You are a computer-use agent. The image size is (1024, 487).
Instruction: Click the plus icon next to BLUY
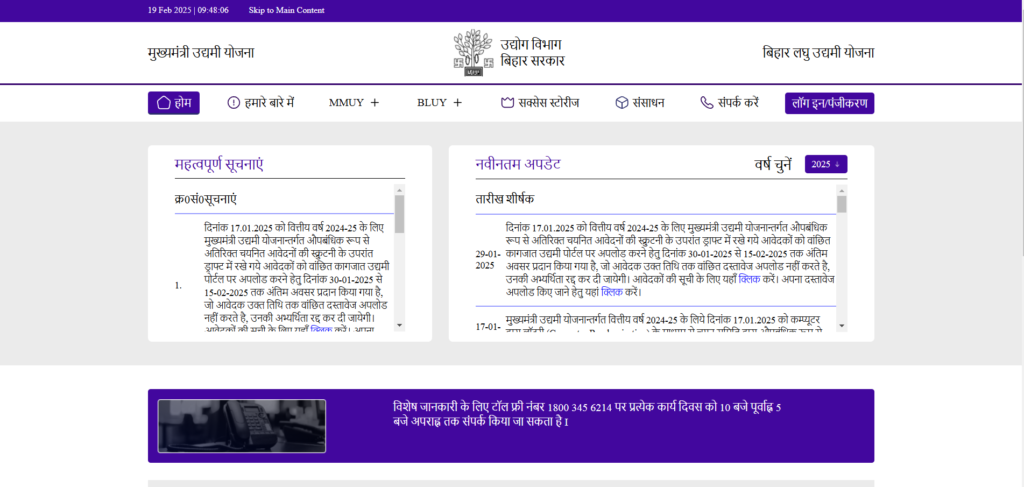(x=457, y=102)
